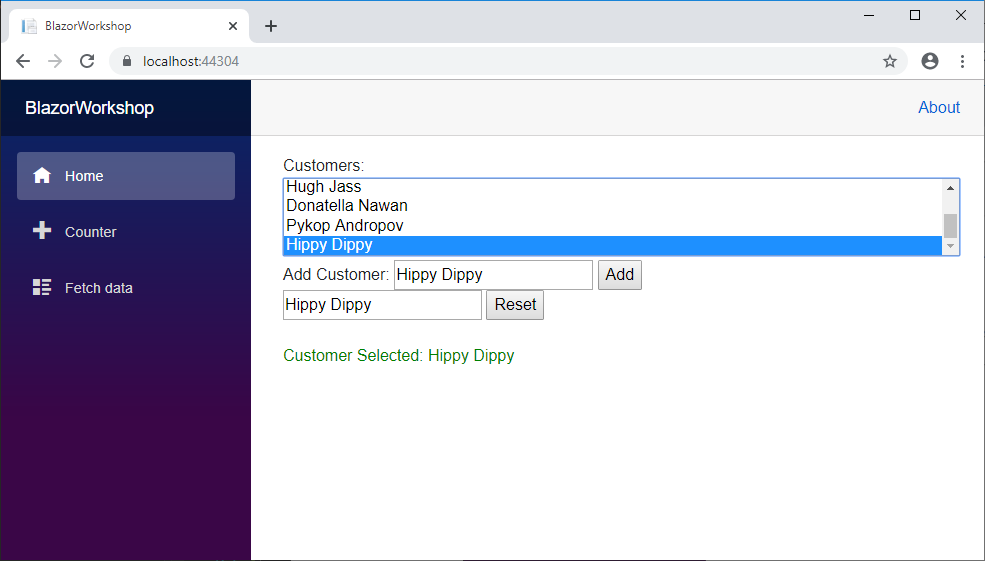Click the padlock site info icon
The image size is (985, 561).
[127, 61]
